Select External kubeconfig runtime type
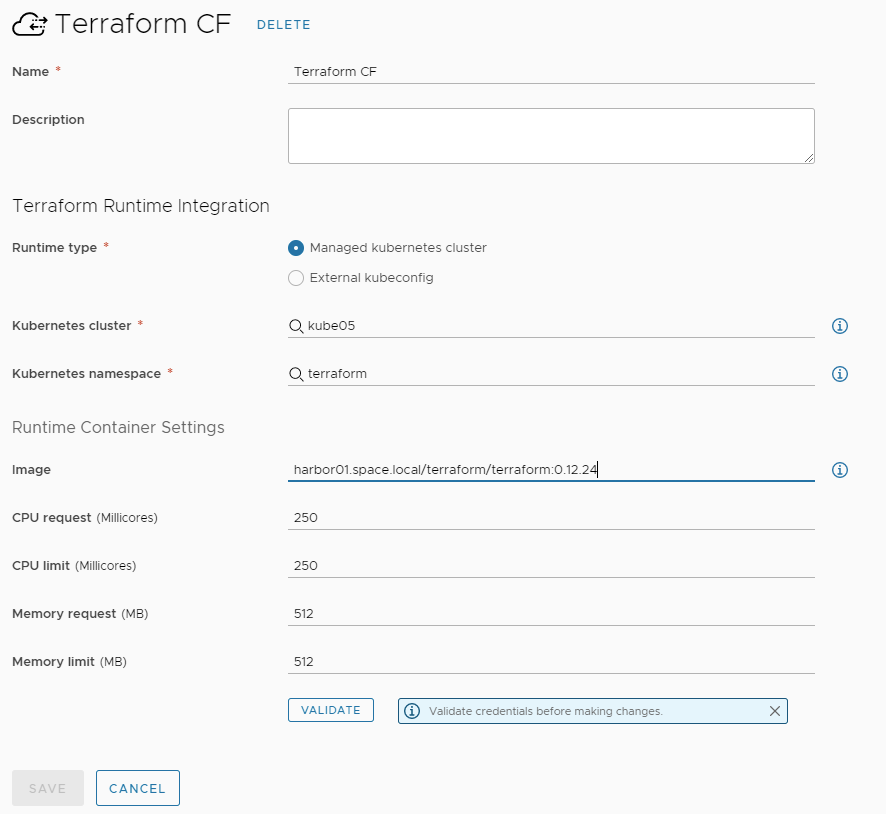The image size is (886, 814). point(296,278)
